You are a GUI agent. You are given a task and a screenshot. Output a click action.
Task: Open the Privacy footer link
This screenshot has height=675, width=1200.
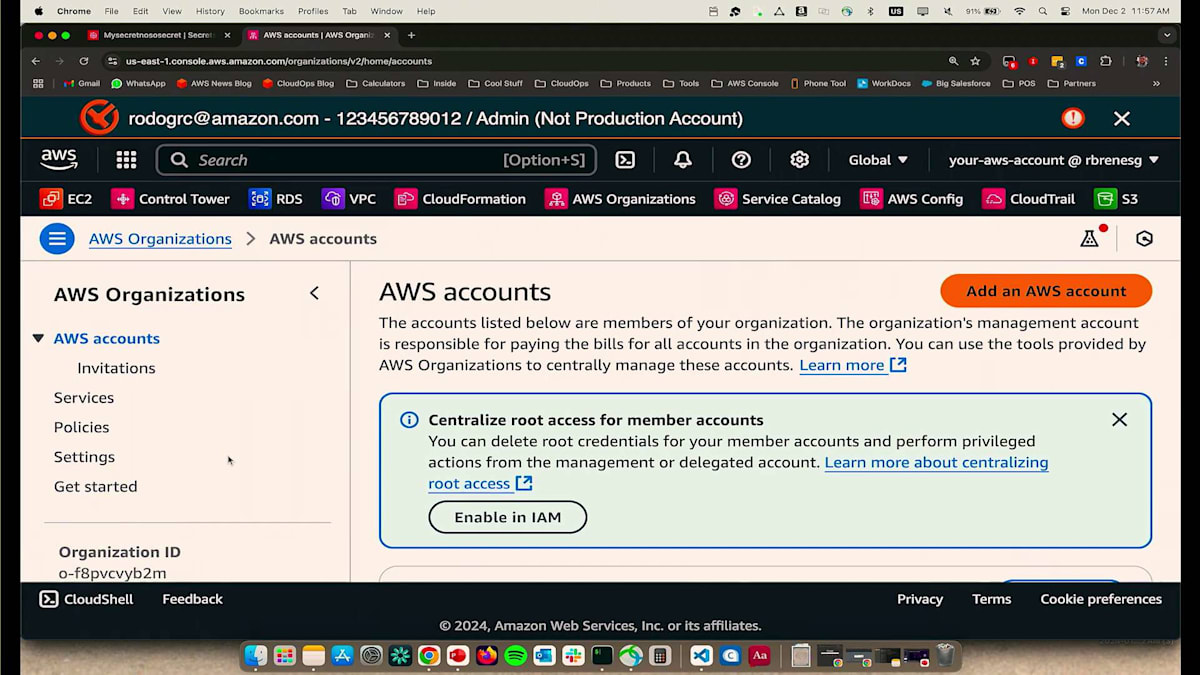click(920, 599)
